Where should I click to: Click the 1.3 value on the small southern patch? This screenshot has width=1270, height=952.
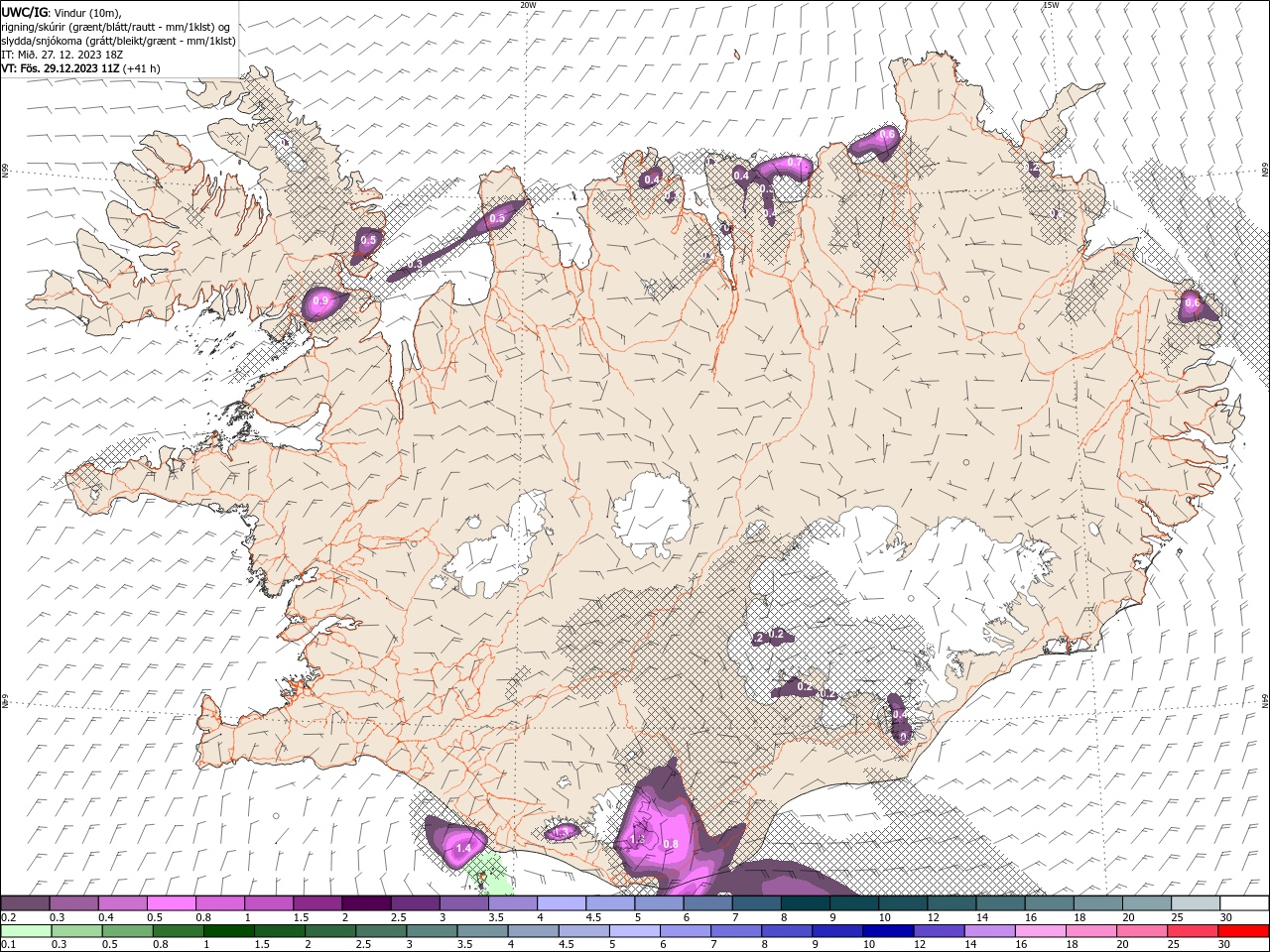[563, 833]
